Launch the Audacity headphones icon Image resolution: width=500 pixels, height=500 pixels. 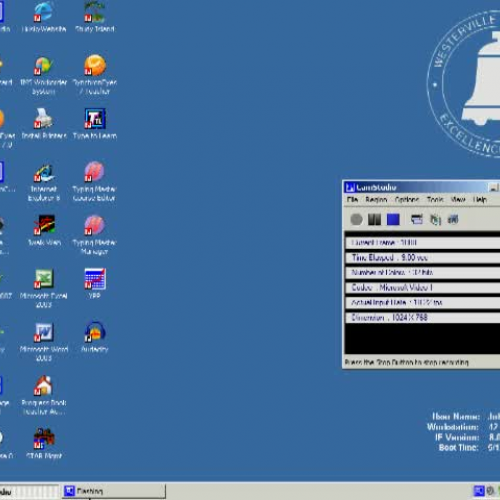click(95, 337)
